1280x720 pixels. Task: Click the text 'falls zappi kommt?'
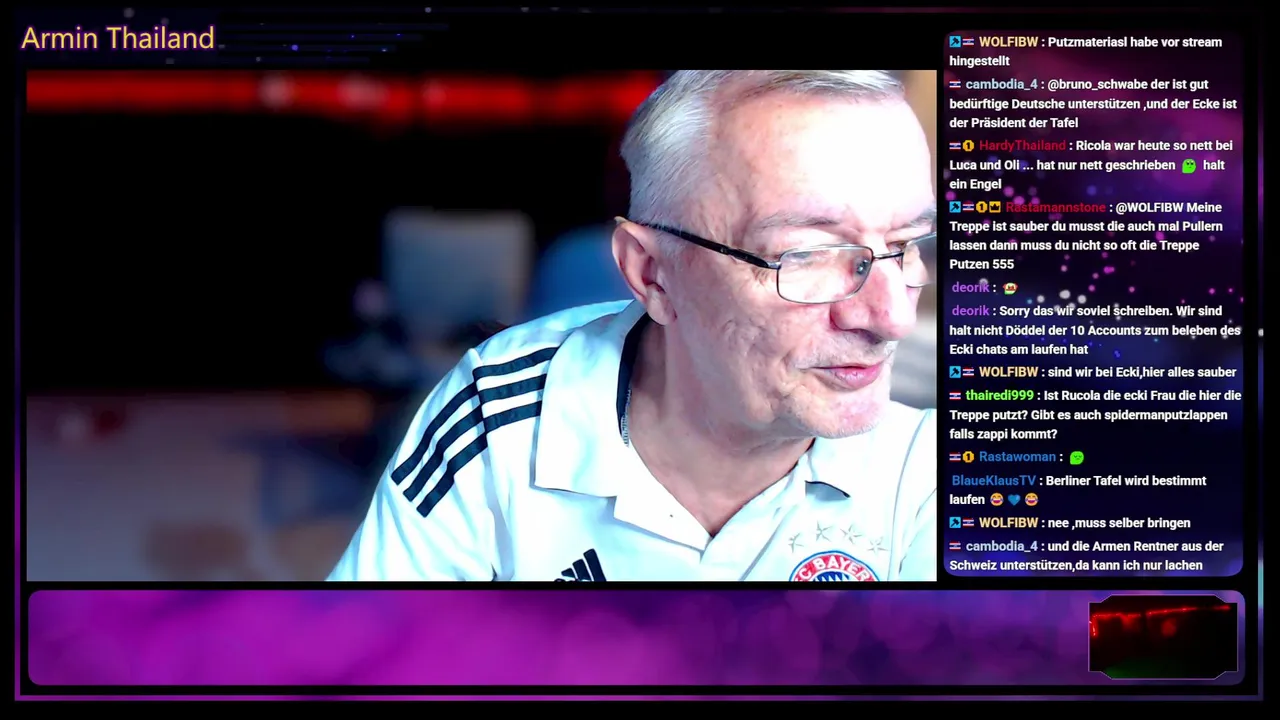coord(1003,435)
